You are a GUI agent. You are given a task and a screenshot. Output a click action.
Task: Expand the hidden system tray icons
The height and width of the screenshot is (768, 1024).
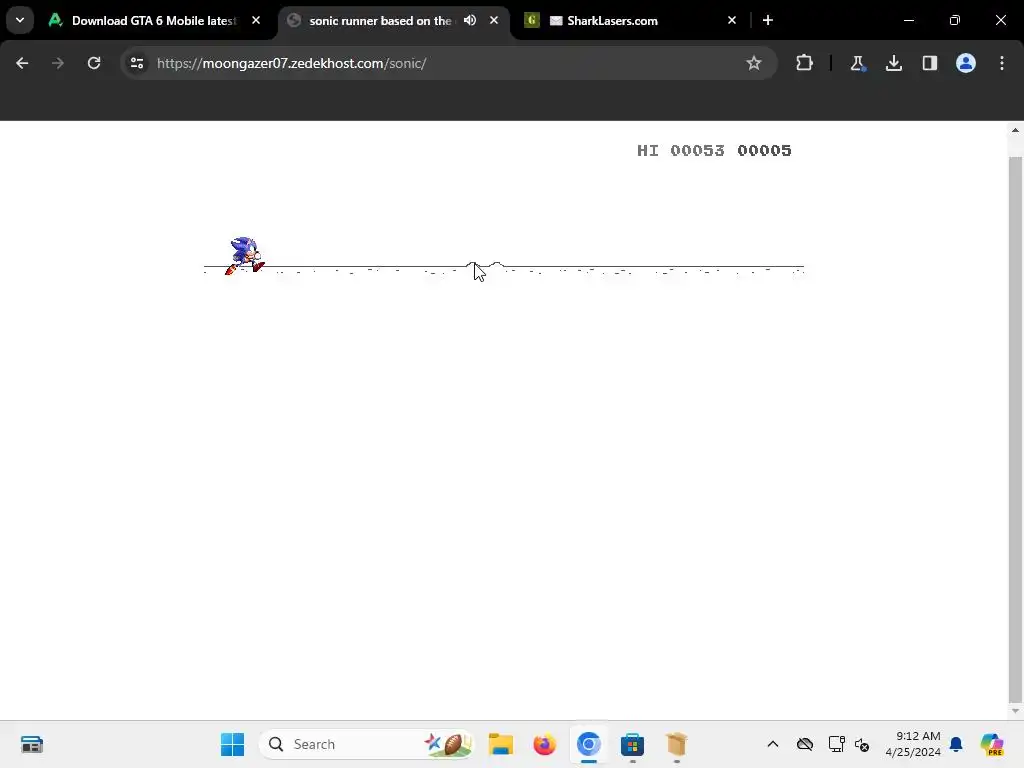(773, 744)
